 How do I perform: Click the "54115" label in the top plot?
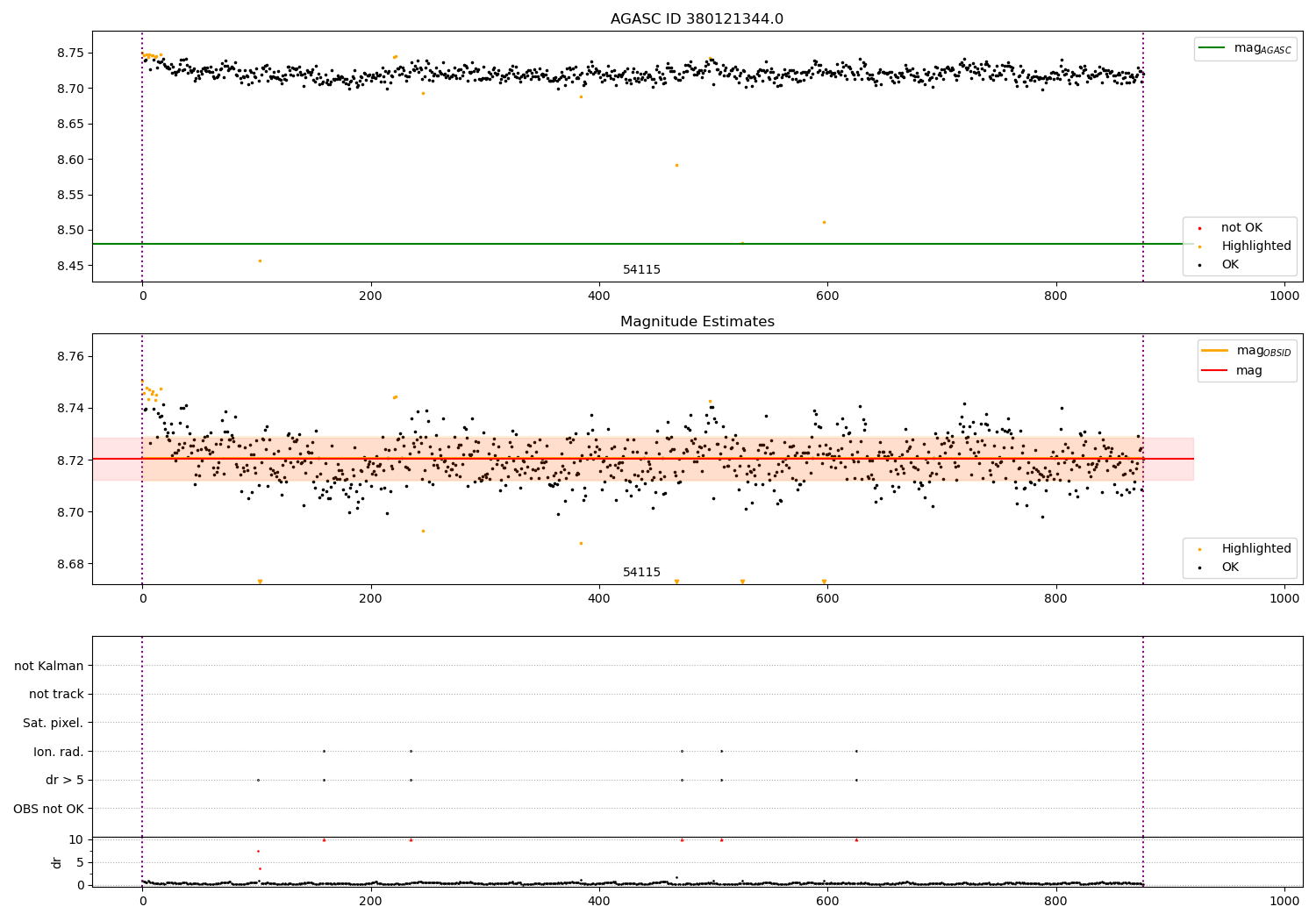pyautogui.click(x=641, y=270)
